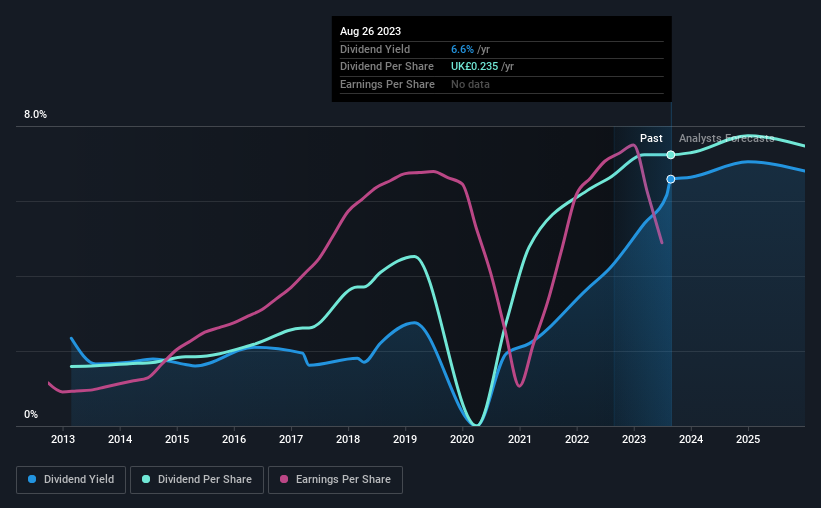Screen dimensions: 821x508
Task: Click the blue dot in Dividend Yield legend
Action: pos(32,479)
